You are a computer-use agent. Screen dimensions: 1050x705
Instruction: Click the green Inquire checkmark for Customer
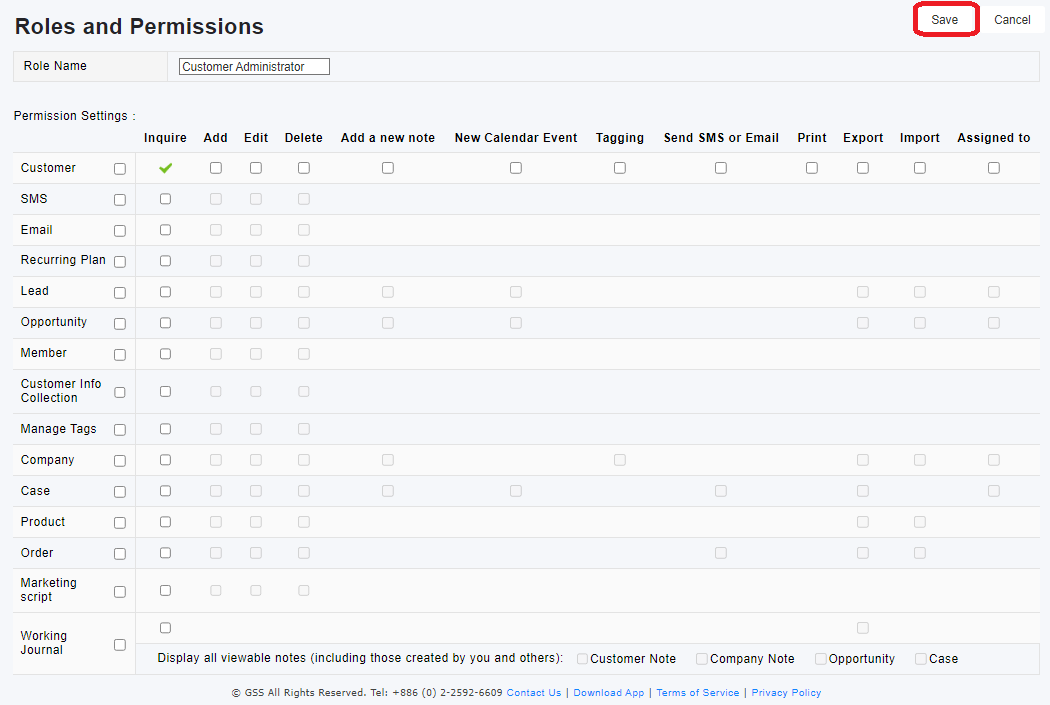coord(165,168)
